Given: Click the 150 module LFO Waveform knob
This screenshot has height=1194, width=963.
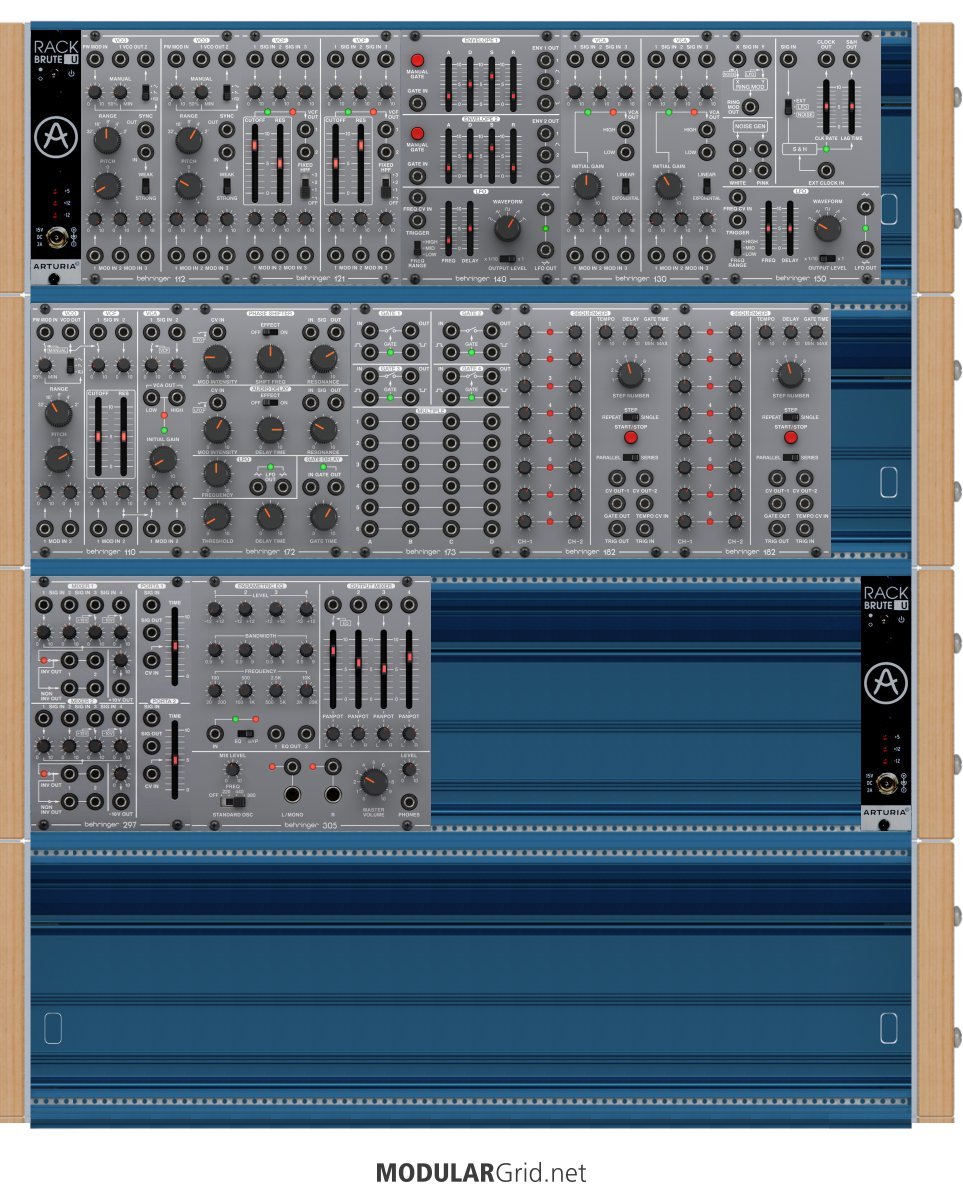Looking at the screenshot, I should [x=827, y=227].
